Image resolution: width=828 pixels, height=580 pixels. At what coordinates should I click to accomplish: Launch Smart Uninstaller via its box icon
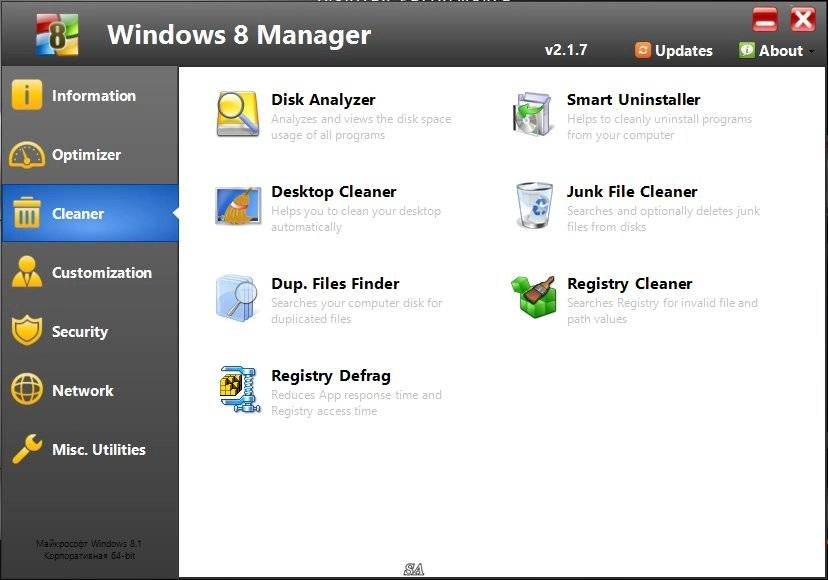(x=533, y=114)
